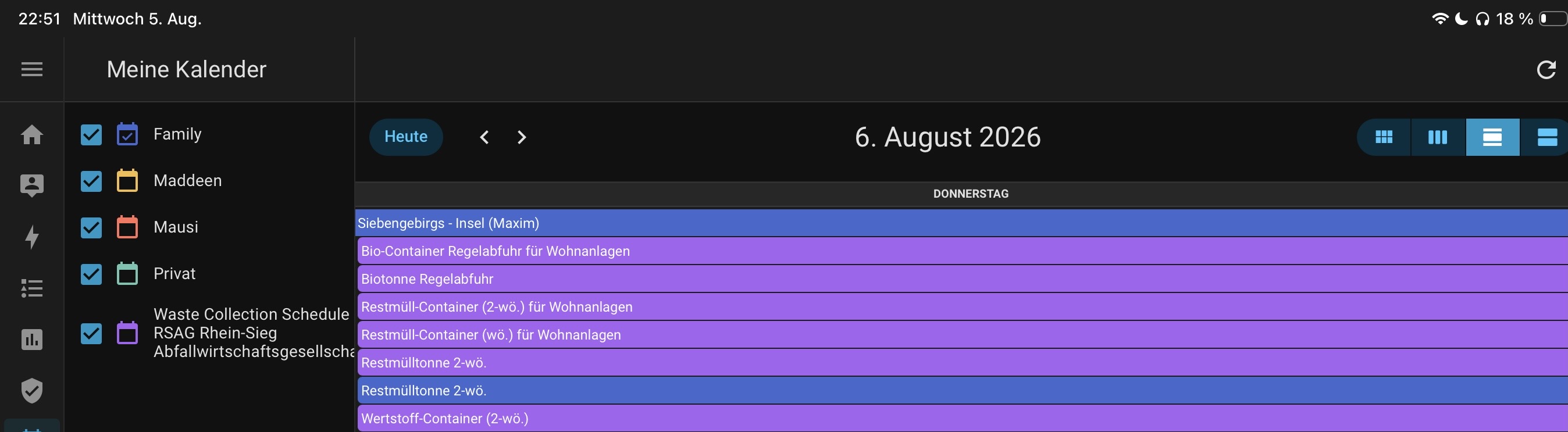Open the History bar chart icon
Image resolution: width=1568 pixels, height=432 pixels.
(x=31, y=339)
